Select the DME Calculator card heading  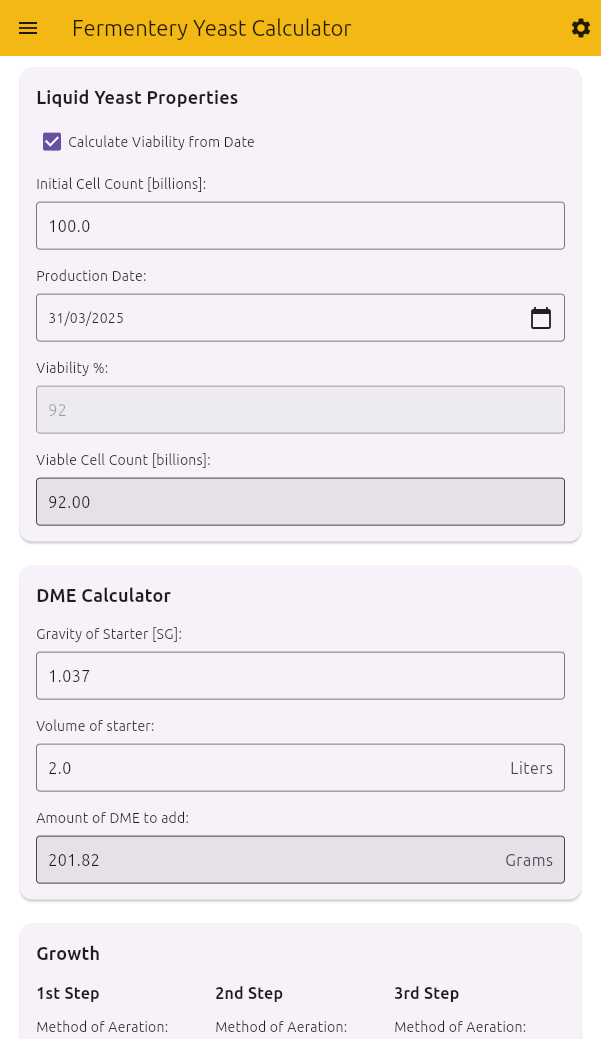(x=103, y=596)
